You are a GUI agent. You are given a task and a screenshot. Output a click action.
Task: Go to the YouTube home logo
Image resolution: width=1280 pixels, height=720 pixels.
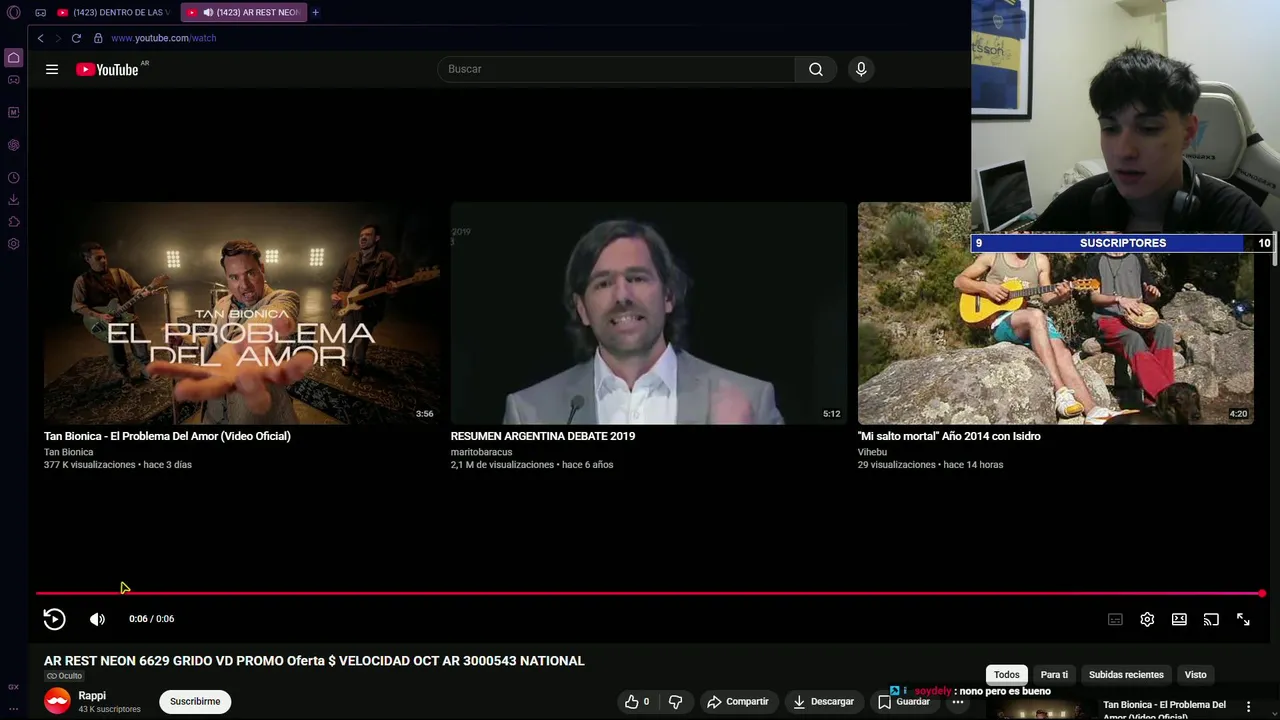click(x=108, y=69)
